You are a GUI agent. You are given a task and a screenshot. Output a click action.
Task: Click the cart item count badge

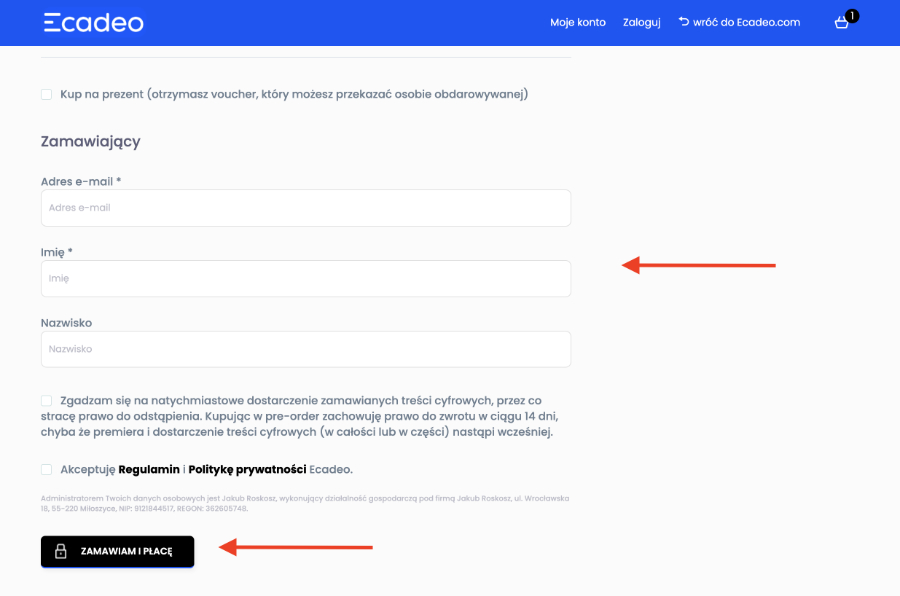[x=851, y=15]
